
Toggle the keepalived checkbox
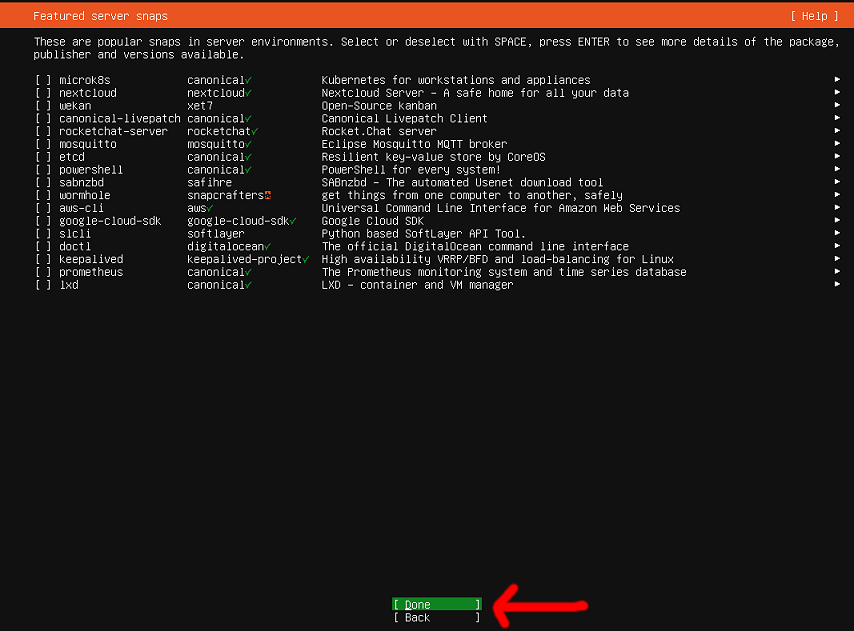coord(43,259)
